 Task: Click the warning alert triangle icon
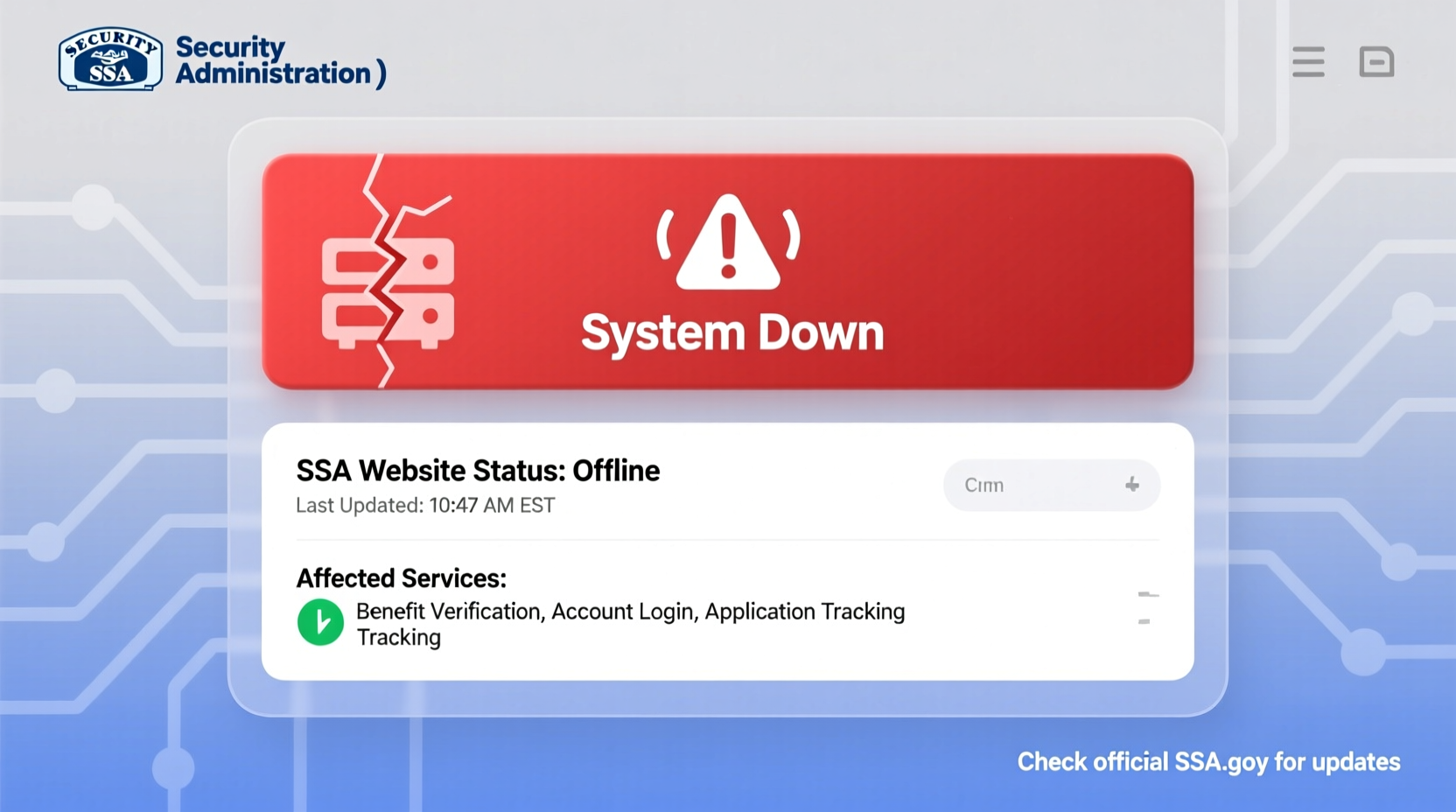tap(728, 248)
